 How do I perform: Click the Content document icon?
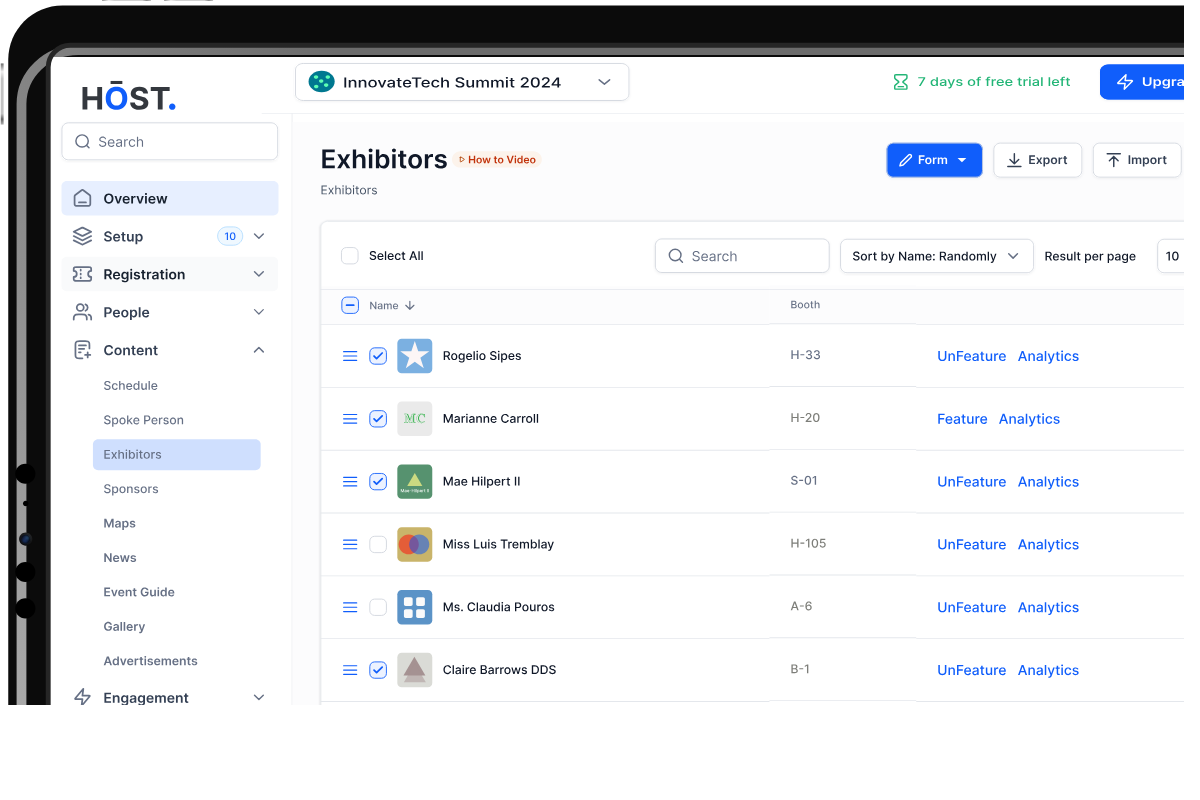pyautogui.click(x=83, y=350)
